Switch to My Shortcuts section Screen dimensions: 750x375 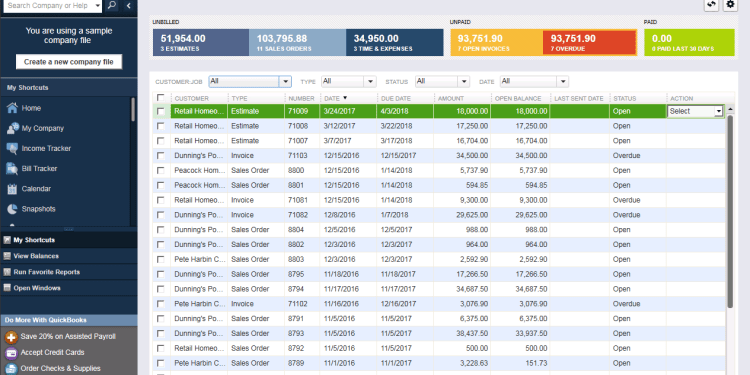(x=68, y=240)
